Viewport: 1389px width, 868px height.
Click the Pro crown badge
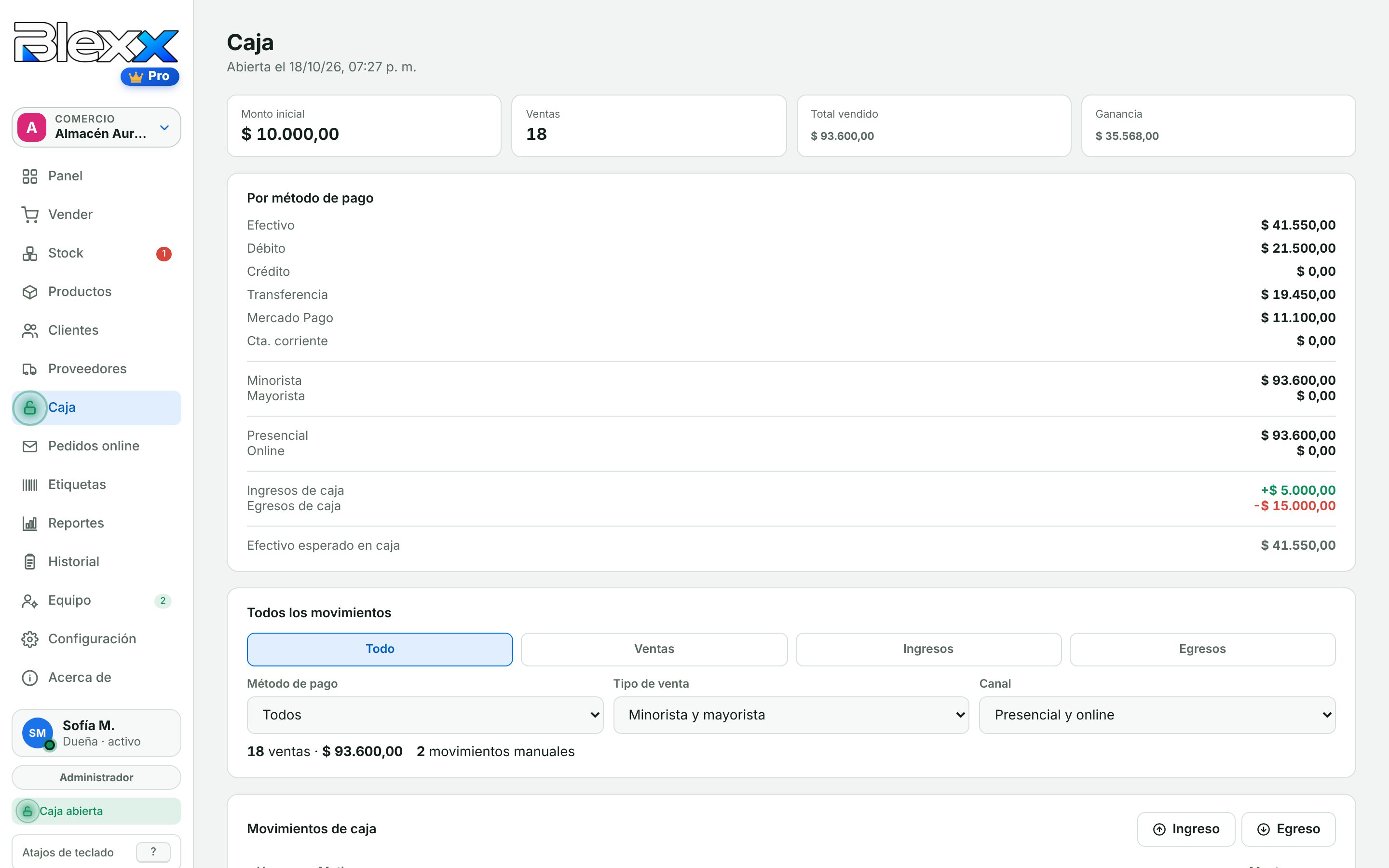(150, 76)
